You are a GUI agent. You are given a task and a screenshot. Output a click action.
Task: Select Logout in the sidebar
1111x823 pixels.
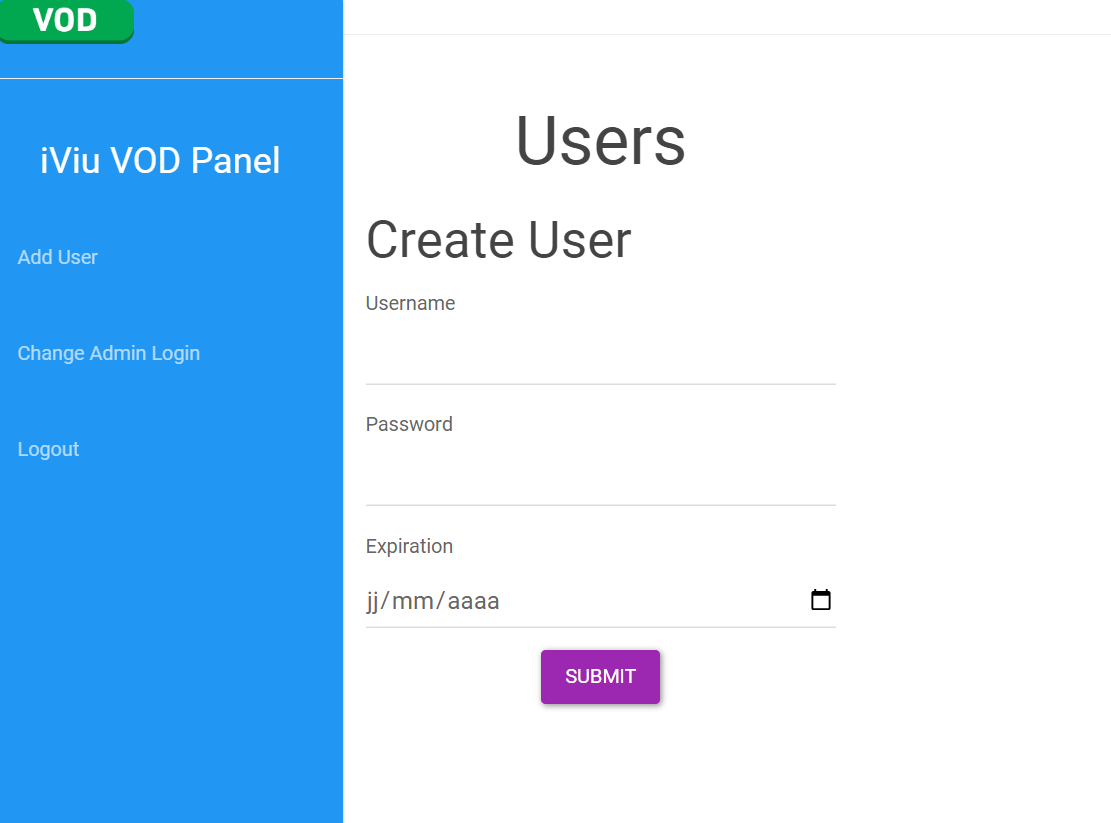(x=48, y=449)
